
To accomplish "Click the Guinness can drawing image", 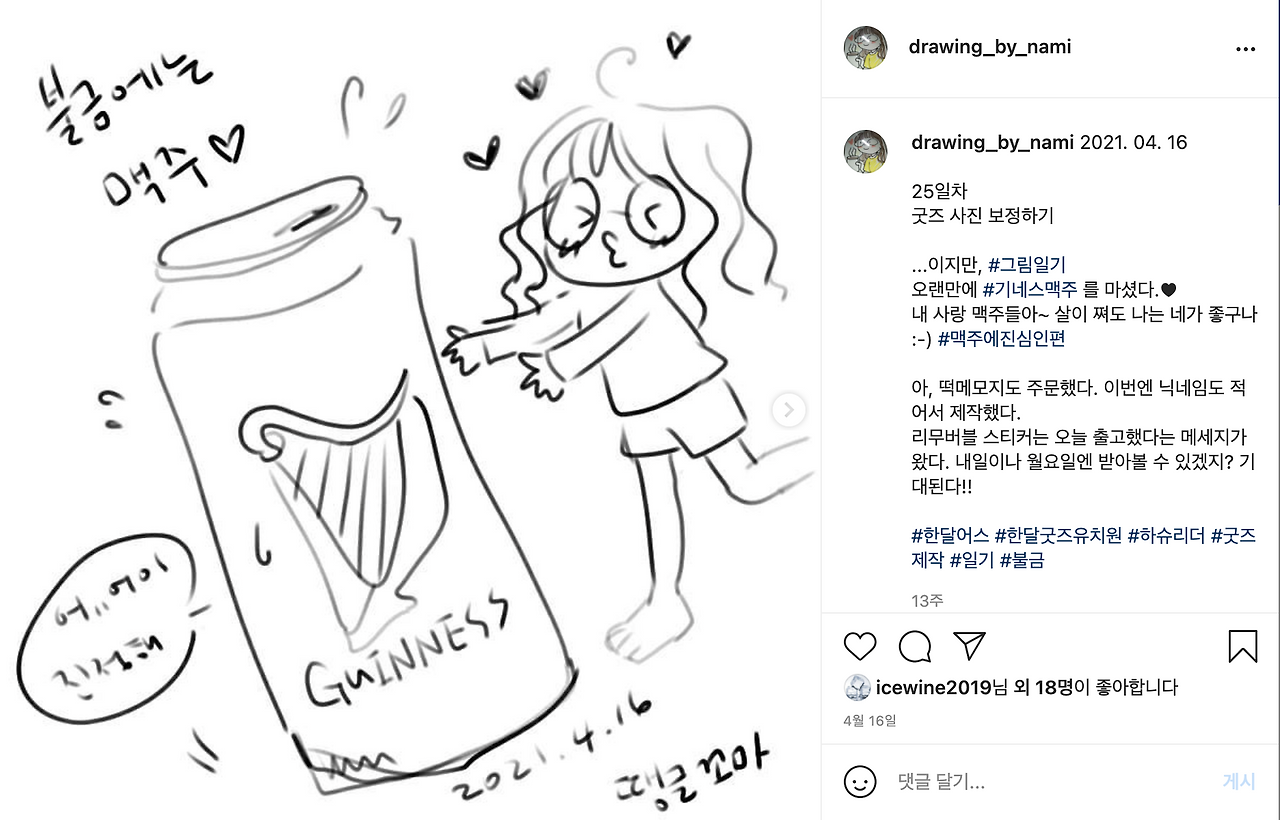I will [x=410, y=410].
